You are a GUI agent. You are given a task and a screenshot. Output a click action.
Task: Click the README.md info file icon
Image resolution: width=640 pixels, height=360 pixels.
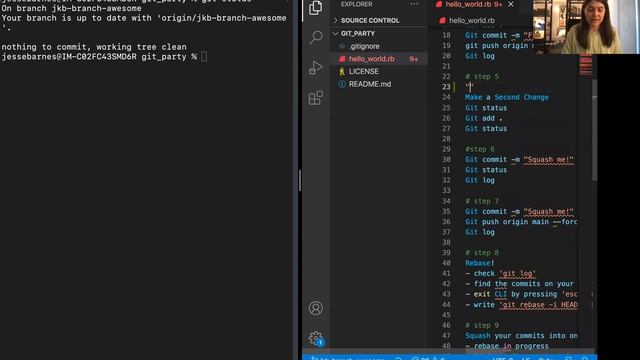pos(342,84)
